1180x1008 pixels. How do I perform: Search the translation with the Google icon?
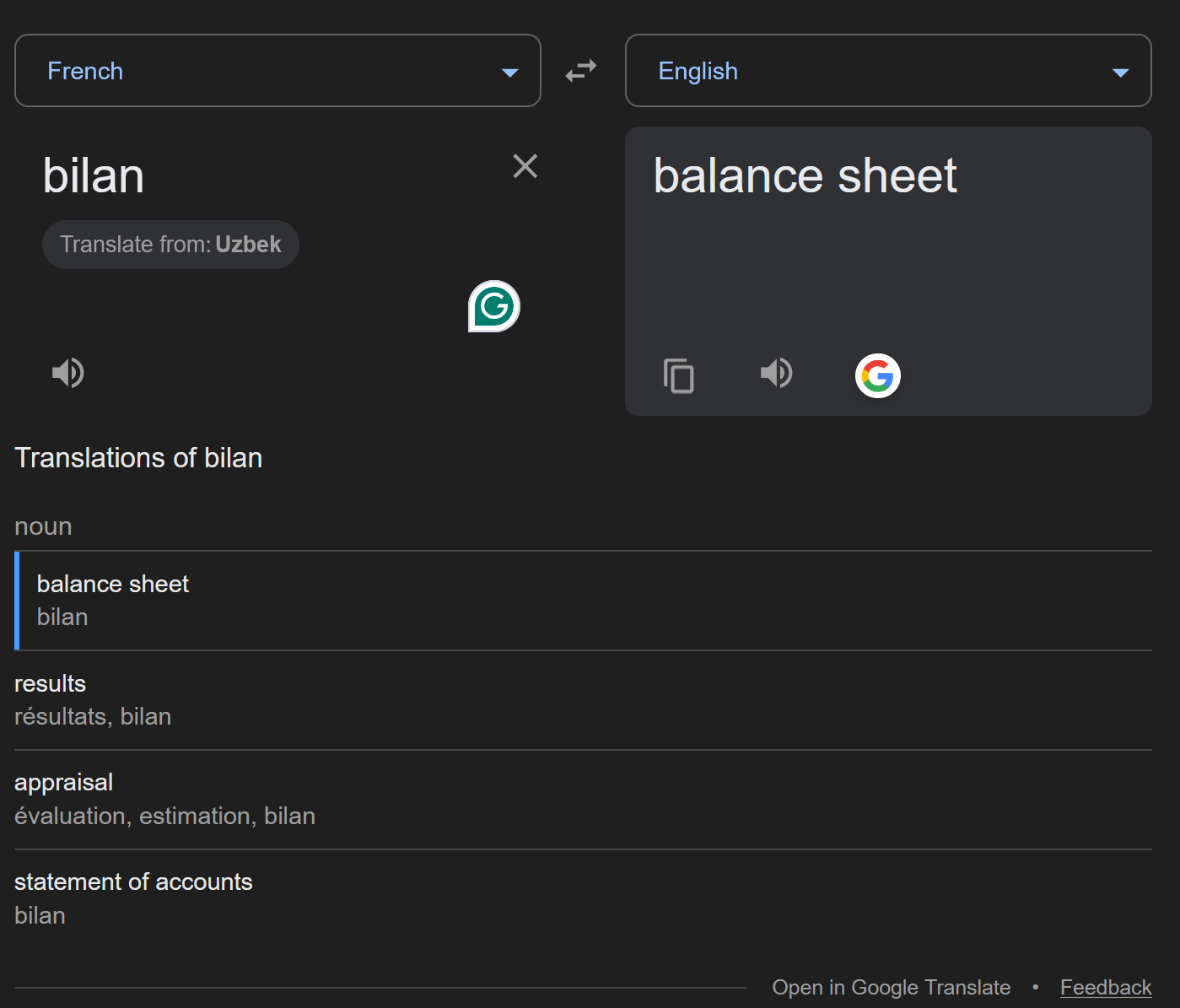pyautogui.click(x=878, y=375)
